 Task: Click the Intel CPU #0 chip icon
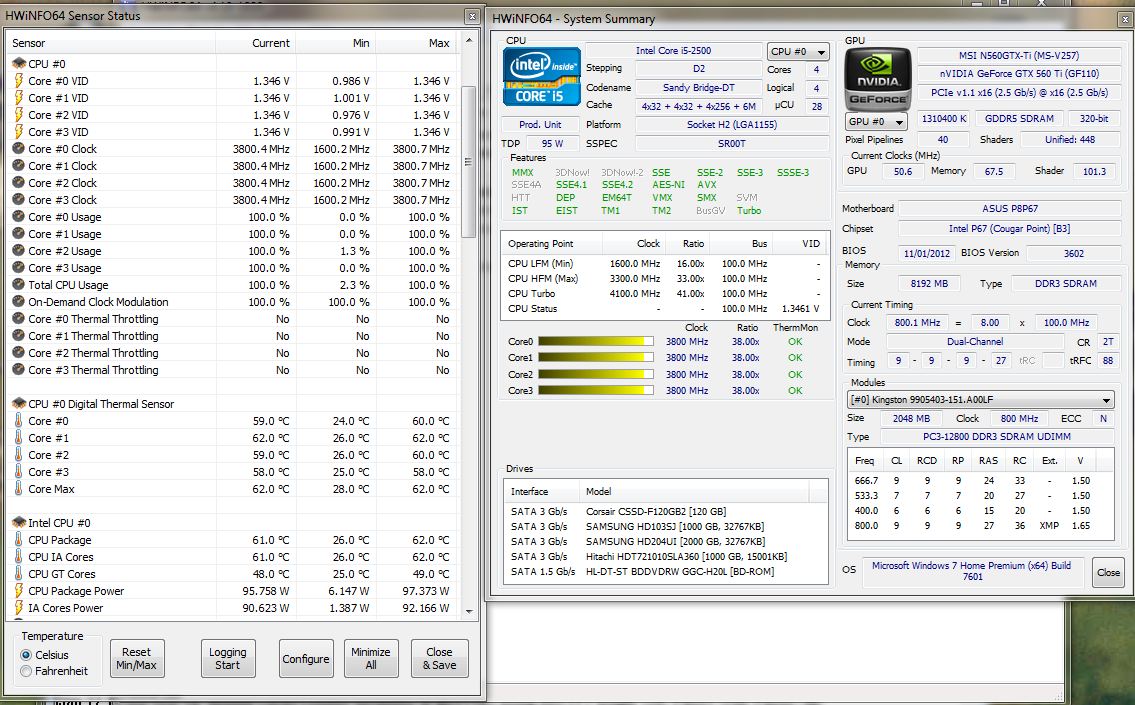[19, 523]
